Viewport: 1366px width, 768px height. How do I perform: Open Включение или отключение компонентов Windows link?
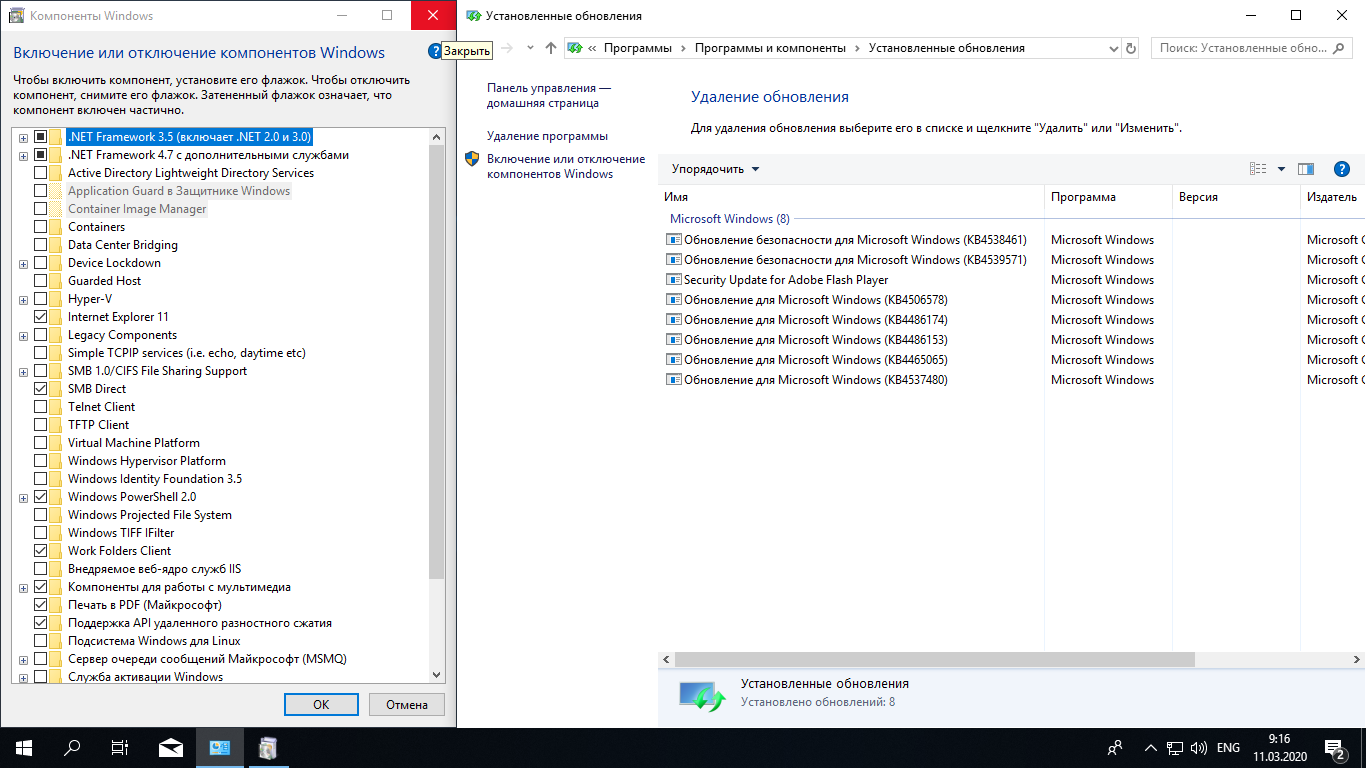pos(566,166)
